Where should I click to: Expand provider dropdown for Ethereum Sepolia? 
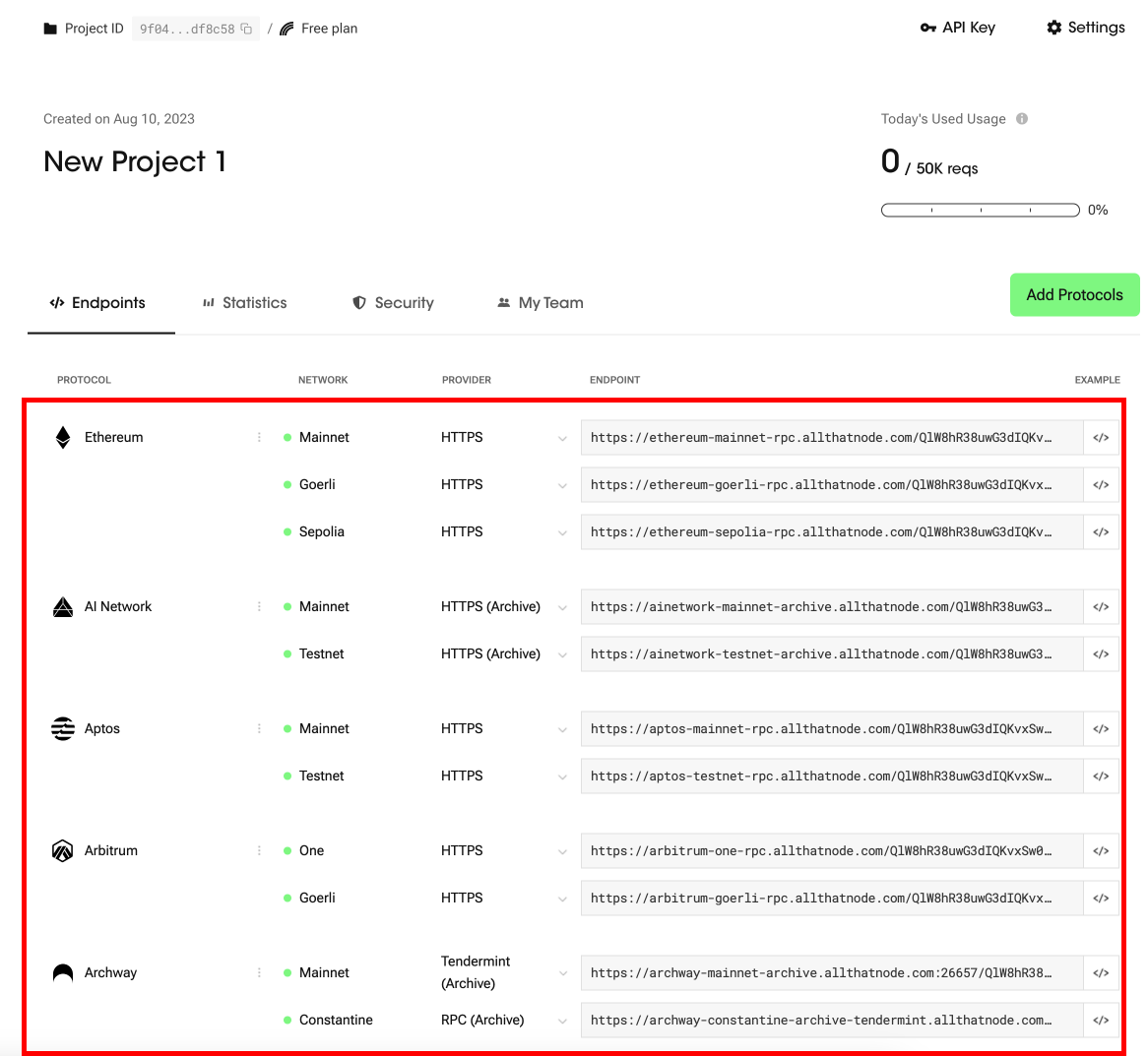[562, 532]
